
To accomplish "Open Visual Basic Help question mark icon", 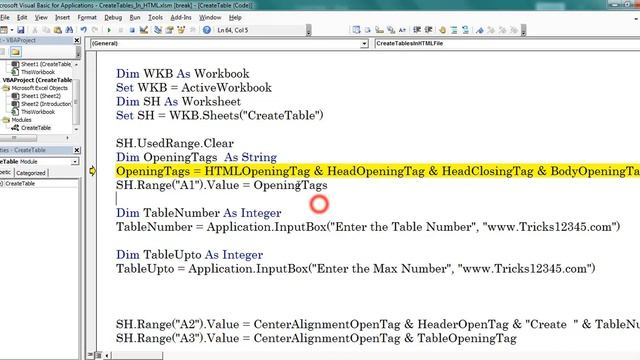I will point(207,30).
